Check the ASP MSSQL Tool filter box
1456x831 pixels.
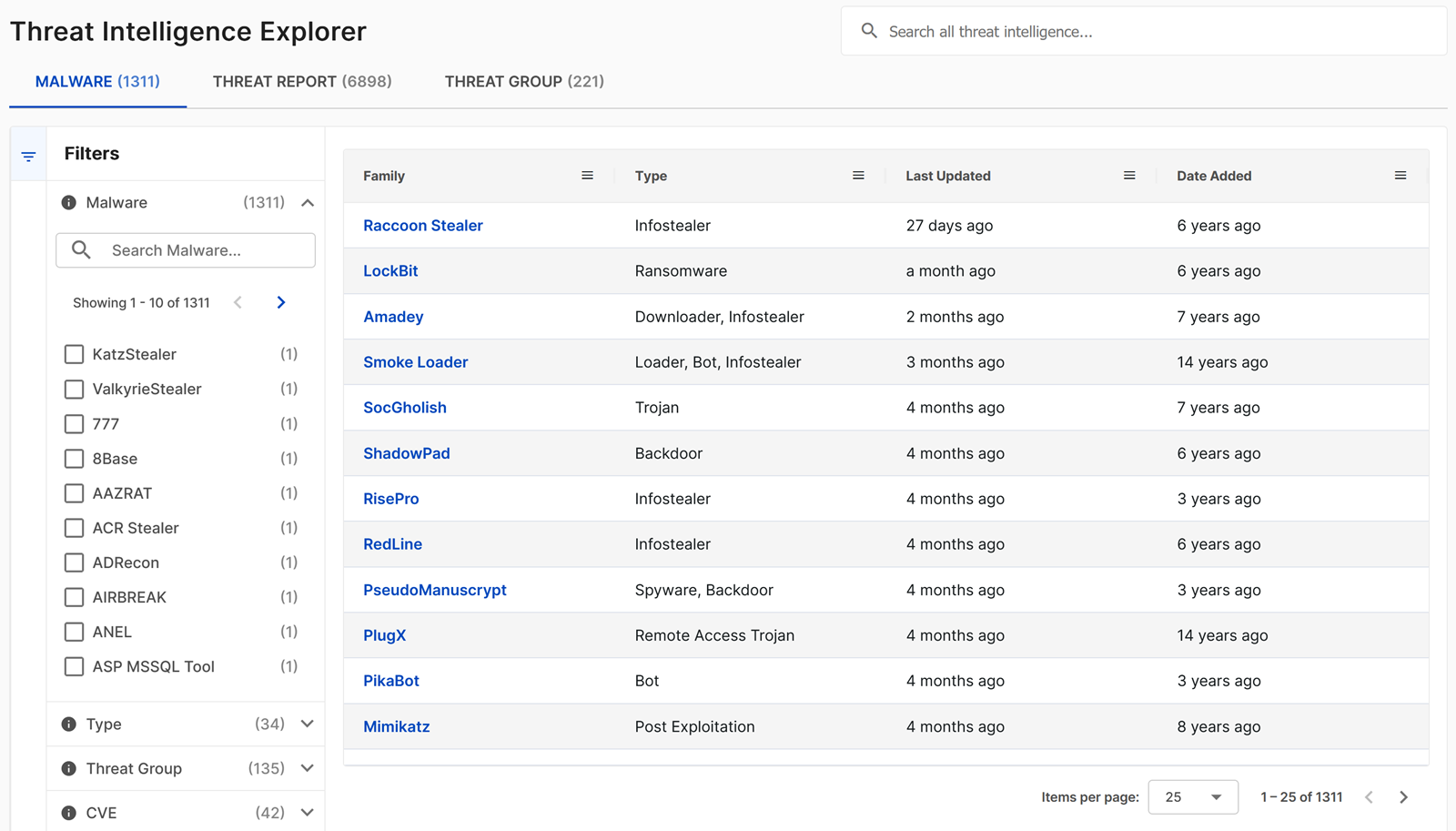pos(75,666)
